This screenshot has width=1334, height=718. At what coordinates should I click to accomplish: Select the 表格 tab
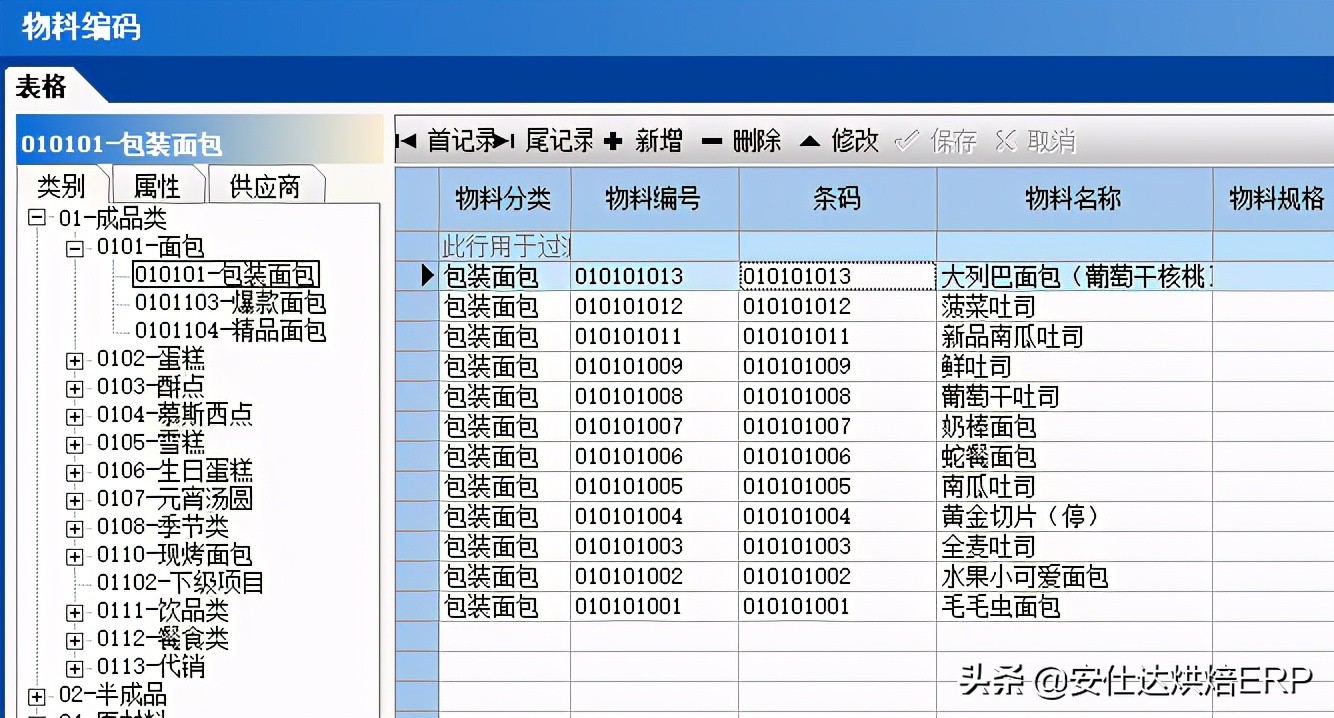[x=43, y=88]
